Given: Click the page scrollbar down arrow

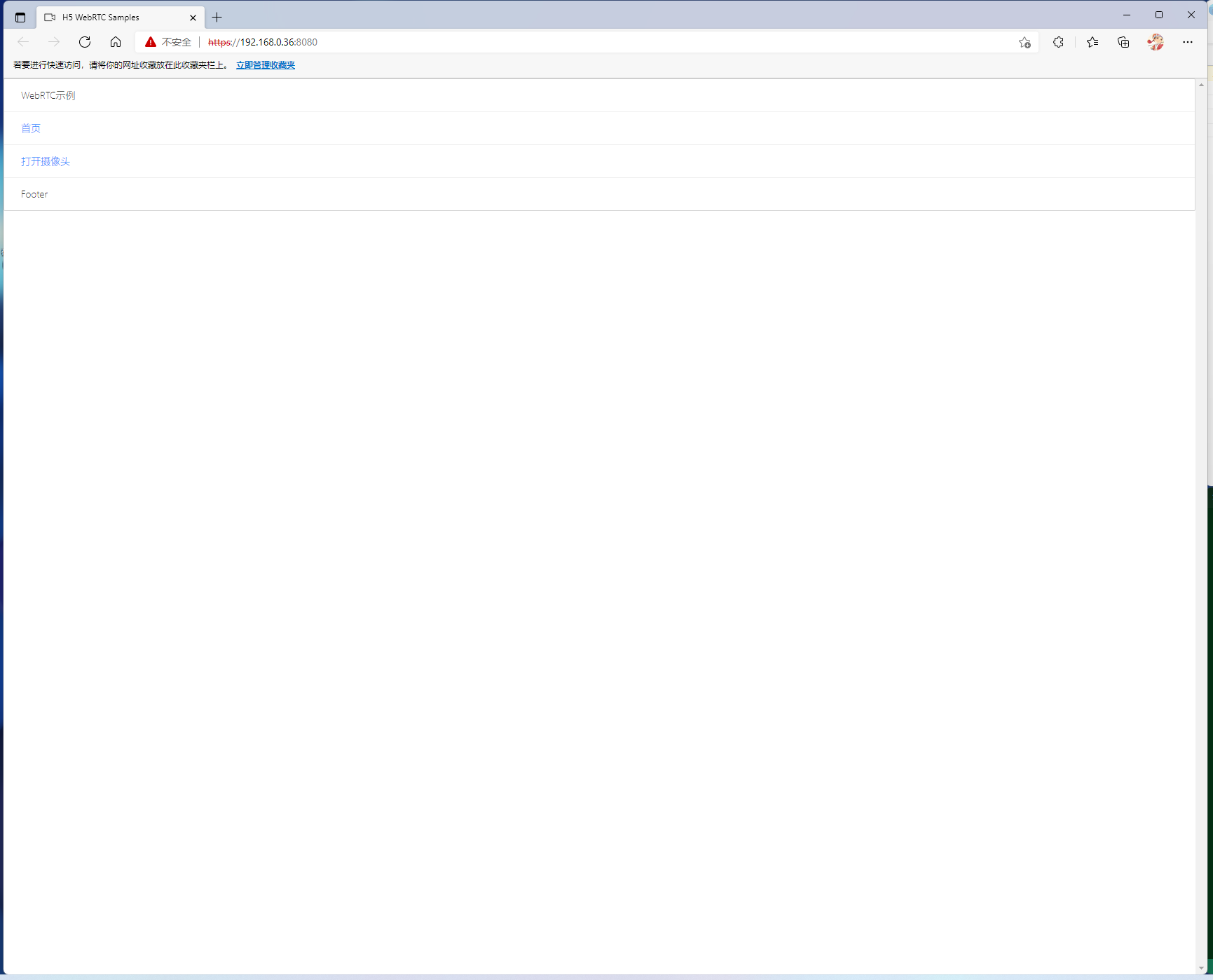Looking at the screenshot, I should pos(1201,969).
